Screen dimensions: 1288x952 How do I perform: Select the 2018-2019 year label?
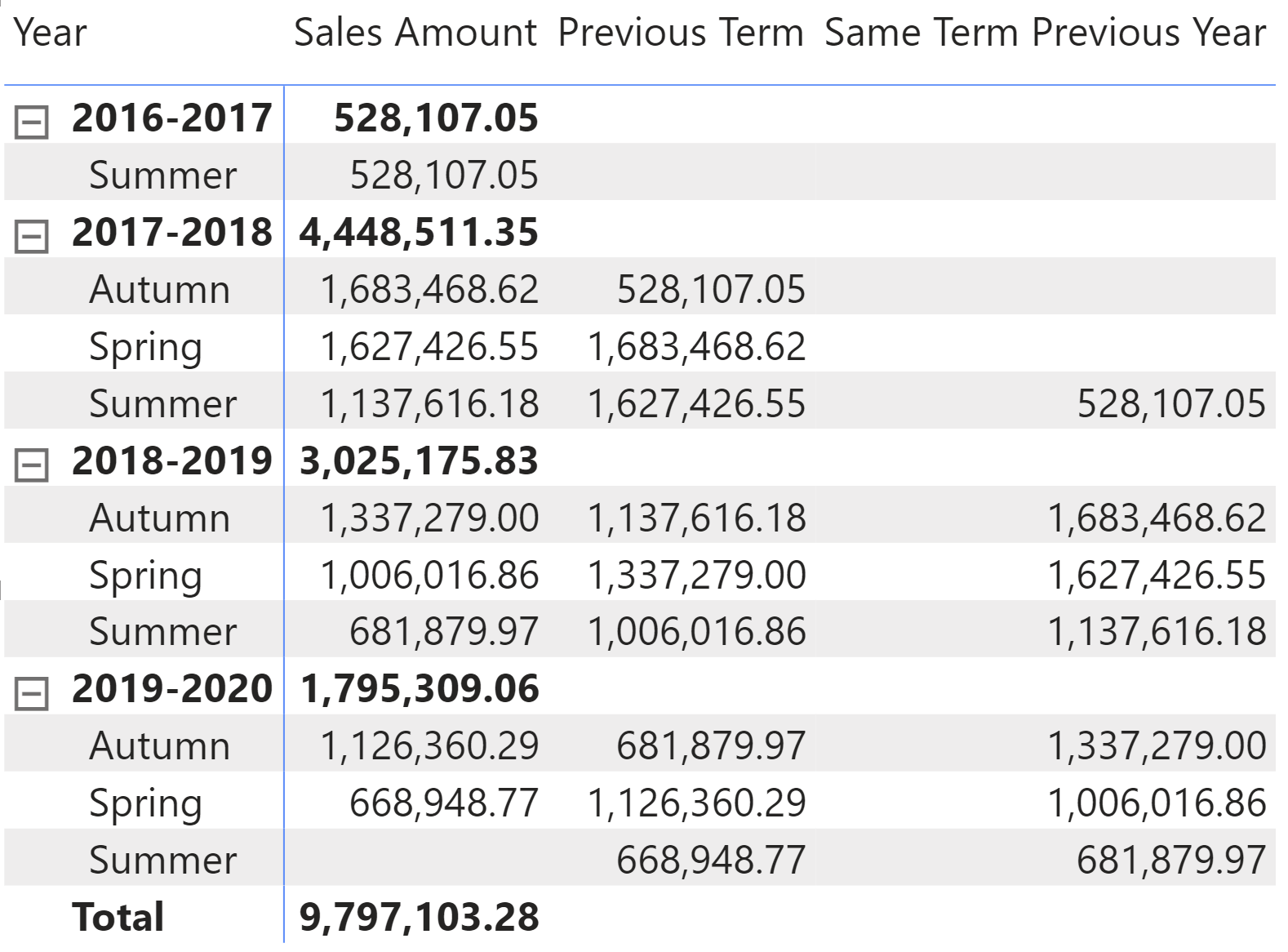[171, 461]
